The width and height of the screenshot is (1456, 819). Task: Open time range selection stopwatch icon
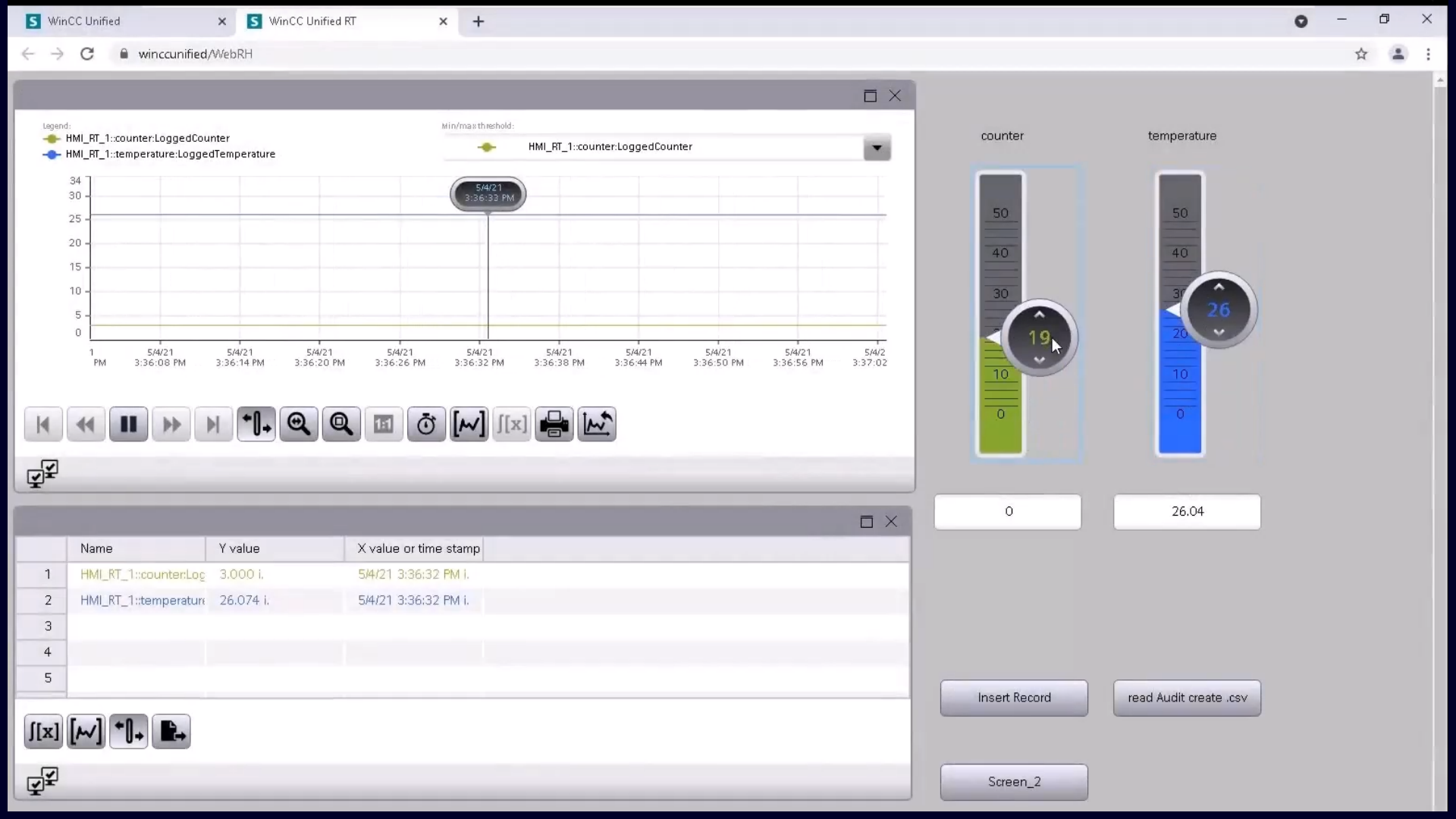click(426, 425)
